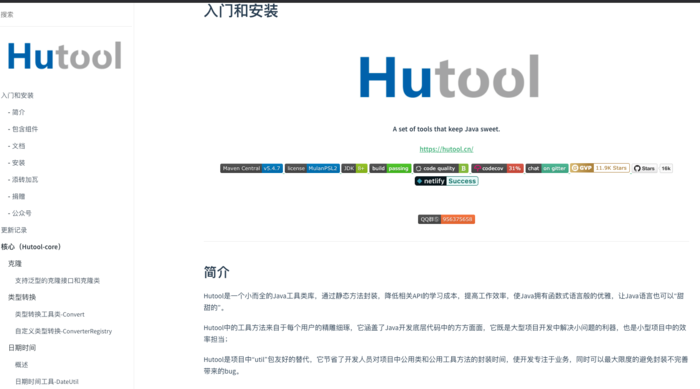Click the chat on gitter badge
The width and height of the screenshot is (700, 389).
pyautogui.click(x=547, y=168)
